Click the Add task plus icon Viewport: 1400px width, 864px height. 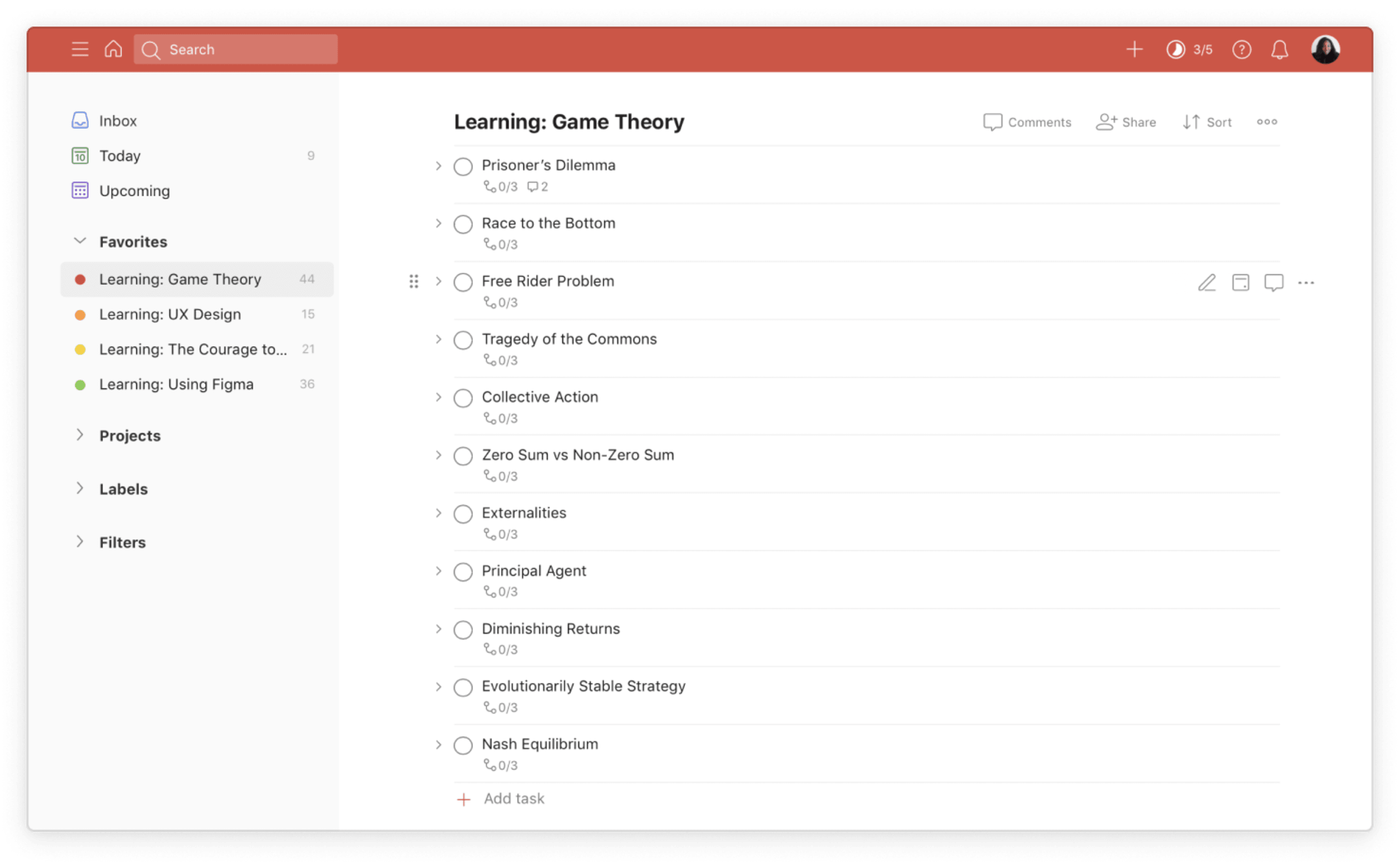coord(464,799)
